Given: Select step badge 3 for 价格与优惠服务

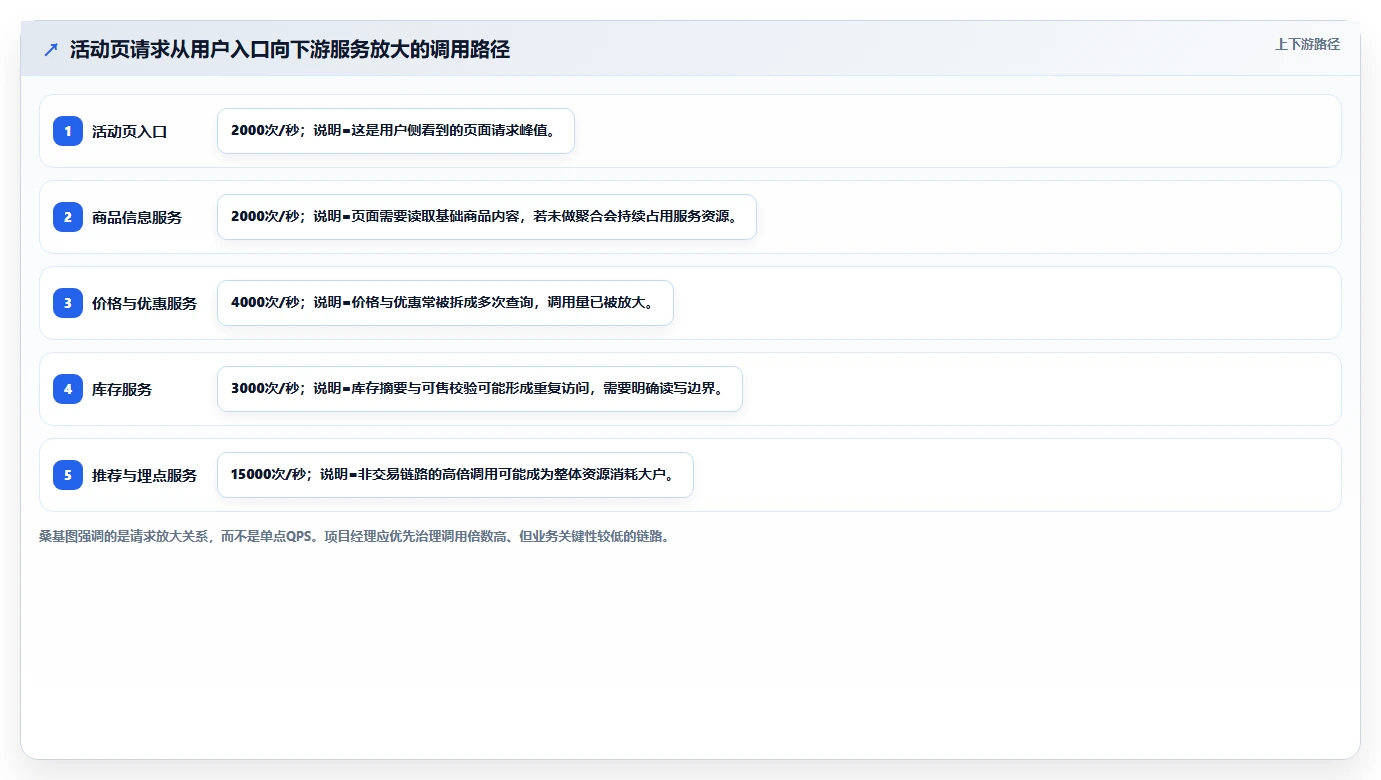Looking at the screenshot, I should point(68,303).
